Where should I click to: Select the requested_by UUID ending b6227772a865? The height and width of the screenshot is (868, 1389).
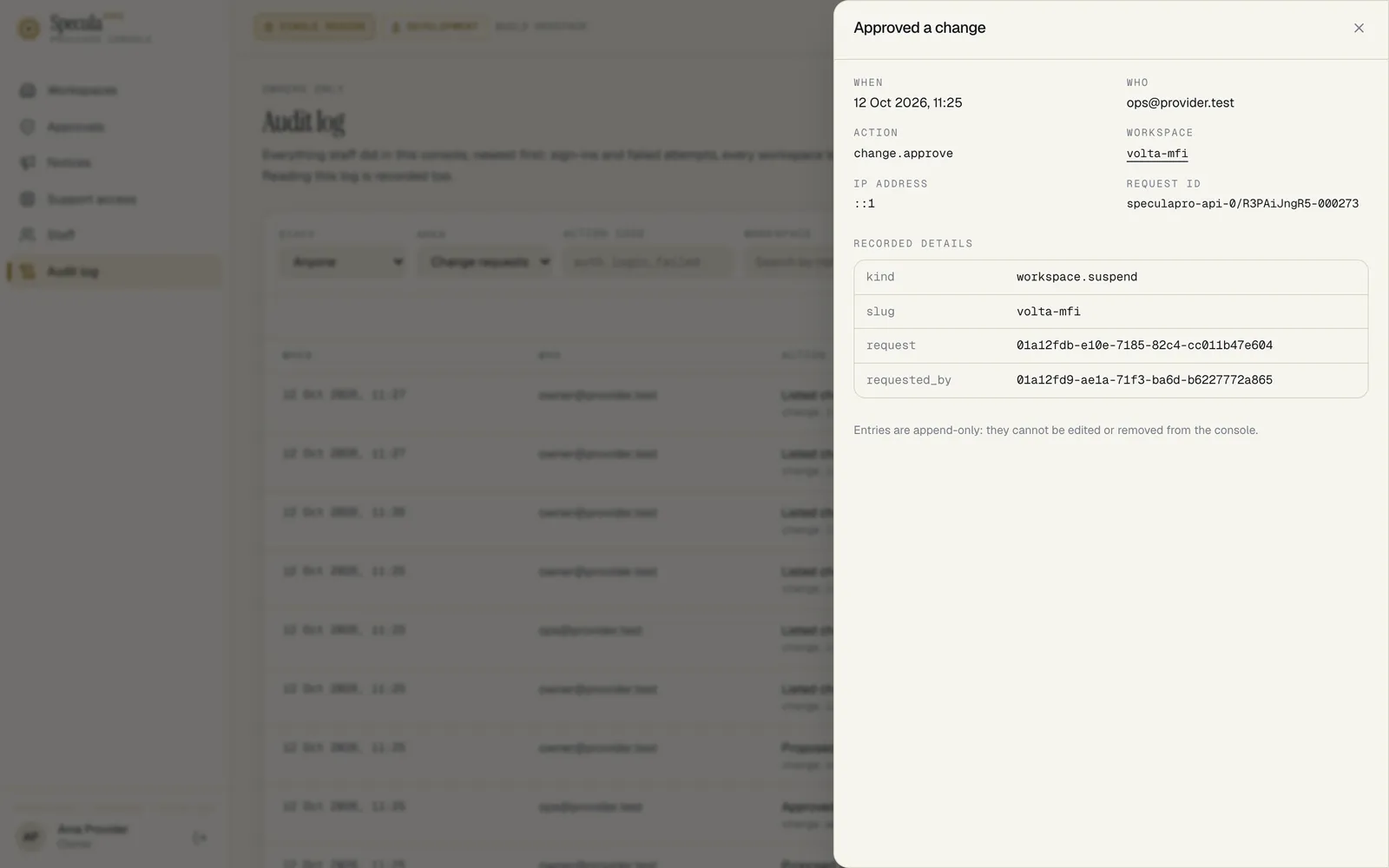(1144, 380)
